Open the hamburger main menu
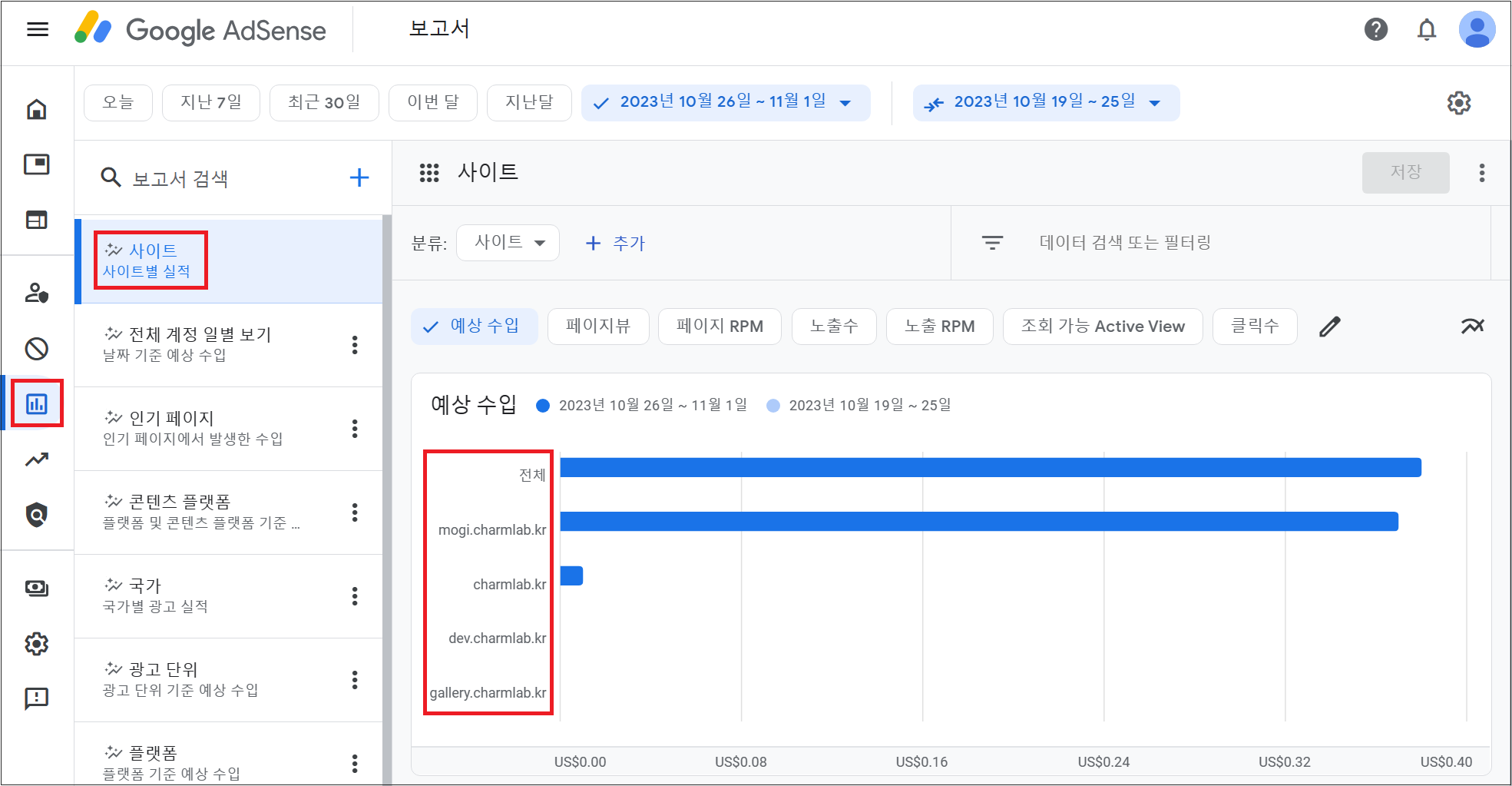Screen dimensions: 1512x786 point(37,30)
